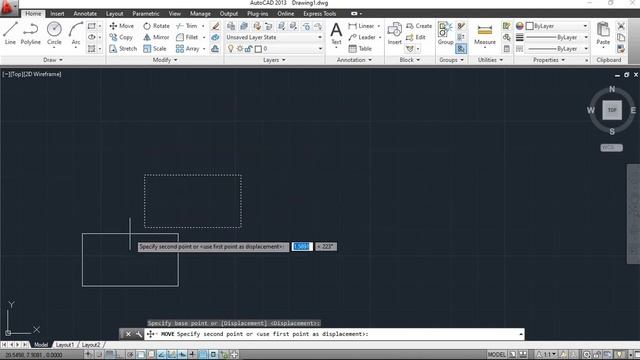Toggle Infer Constraints in status bar
640x360 pixels.
[x=89, y=354]
